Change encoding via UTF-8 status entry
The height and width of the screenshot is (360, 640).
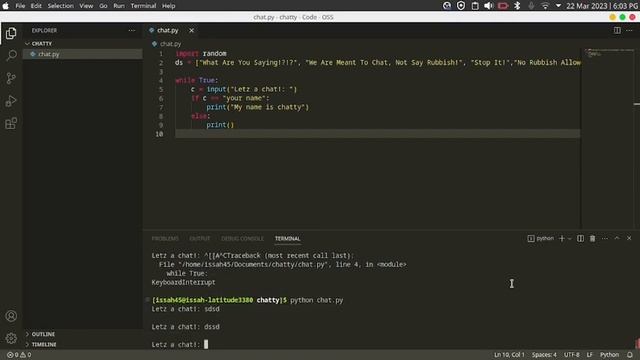(571, 355)
